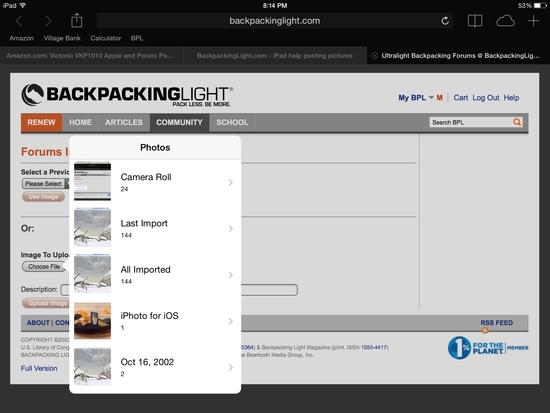Click the orange search magnifier icon

pos(517,122)
